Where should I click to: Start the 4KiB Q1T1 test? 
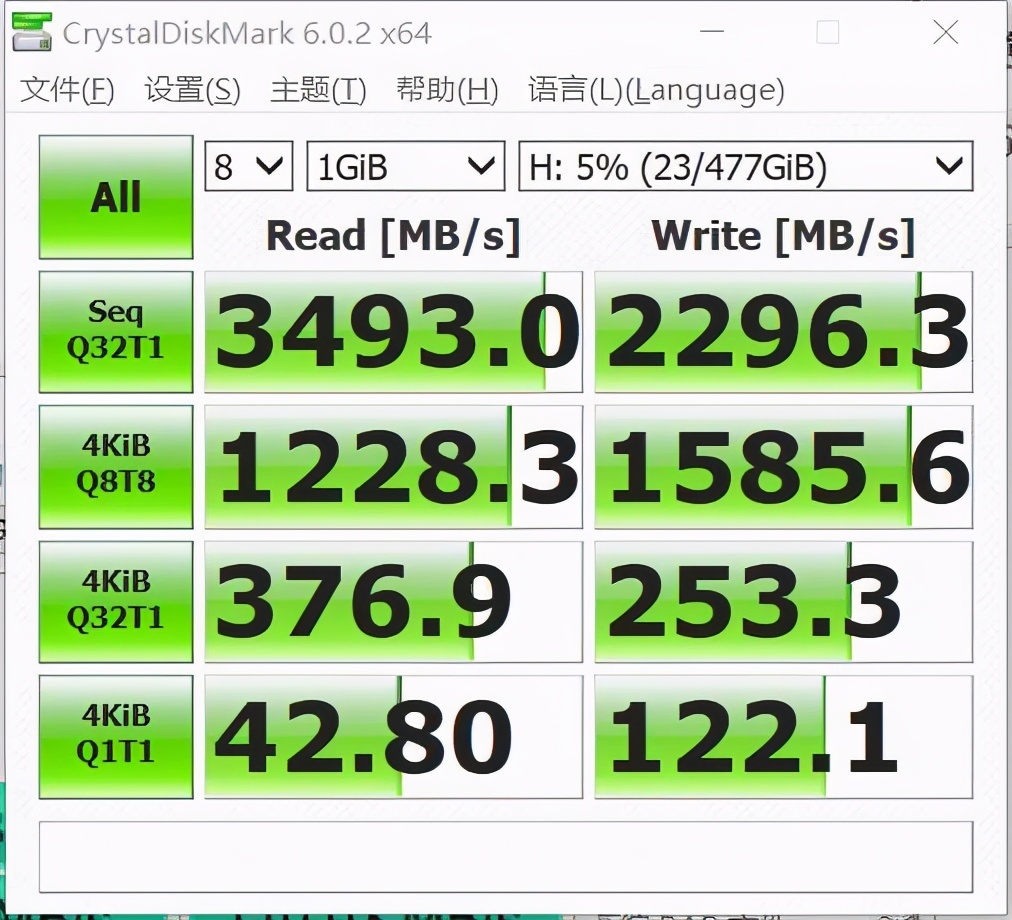[x=116, y=737]
